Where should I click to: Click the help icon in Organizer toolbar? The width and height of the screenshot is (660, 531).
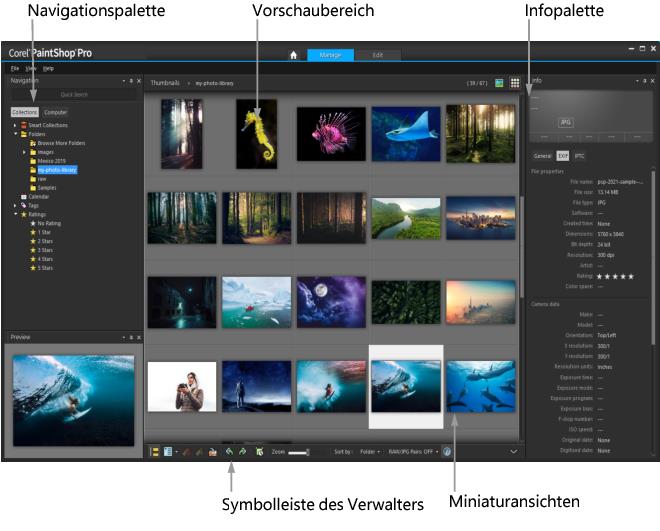[x=447, y=452]
